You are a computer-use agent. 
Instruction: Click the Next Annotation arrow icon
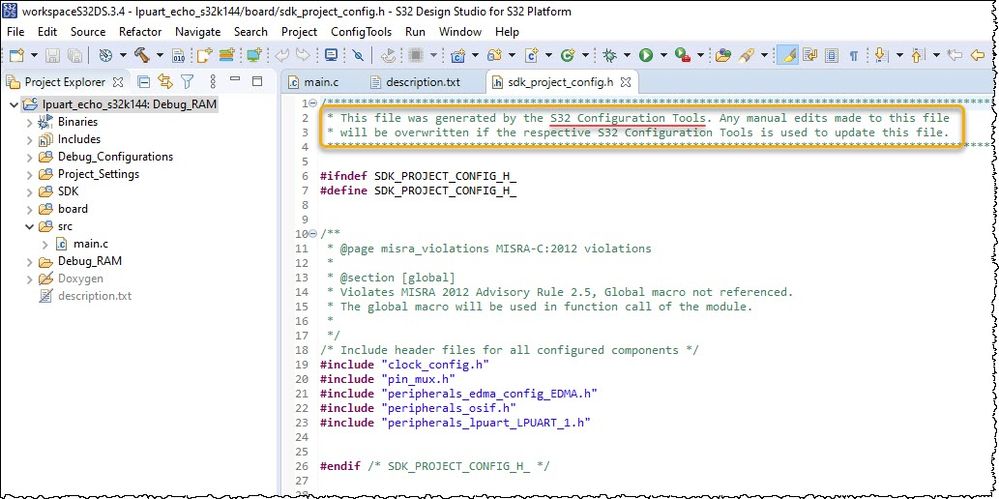[x=881, y=55]
